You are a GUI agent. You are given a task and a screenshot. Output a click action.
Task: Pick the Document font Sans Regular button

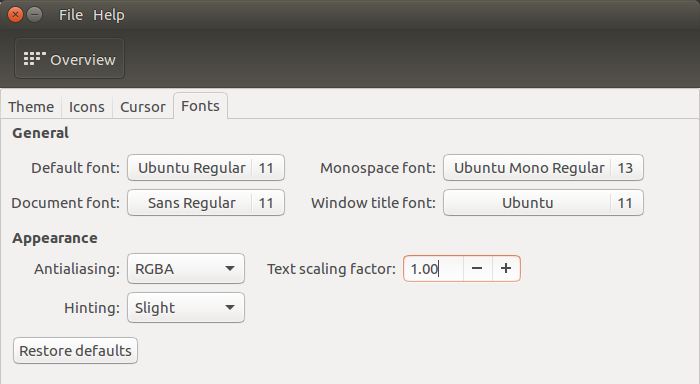[x=206, y=203]
